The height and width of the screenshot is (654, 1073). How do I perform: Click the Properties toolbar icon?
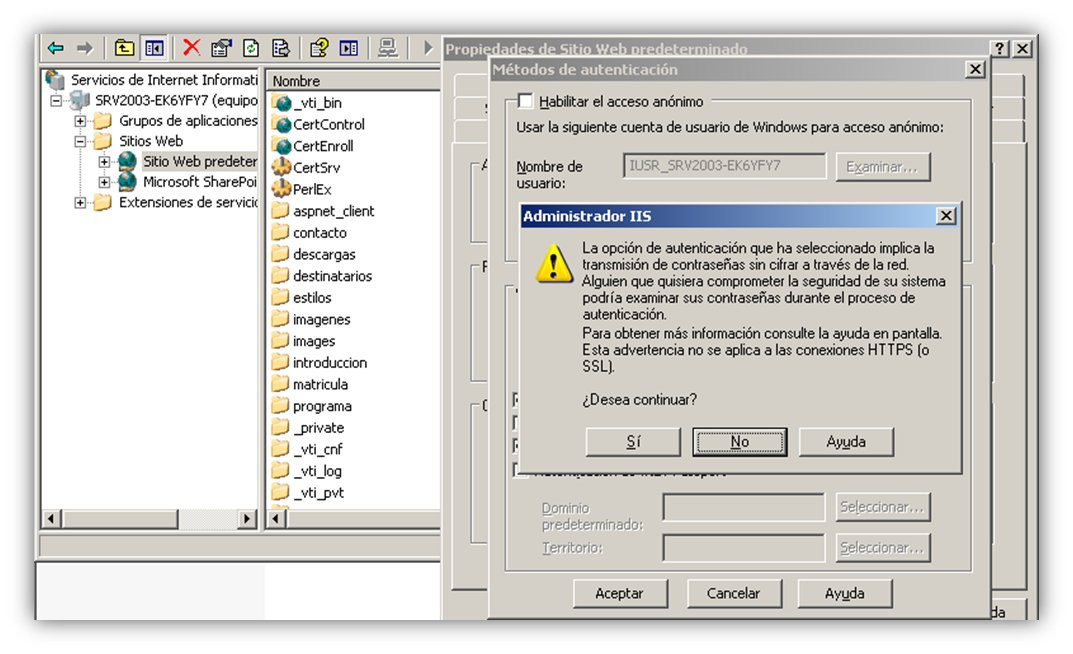point(221,48)
